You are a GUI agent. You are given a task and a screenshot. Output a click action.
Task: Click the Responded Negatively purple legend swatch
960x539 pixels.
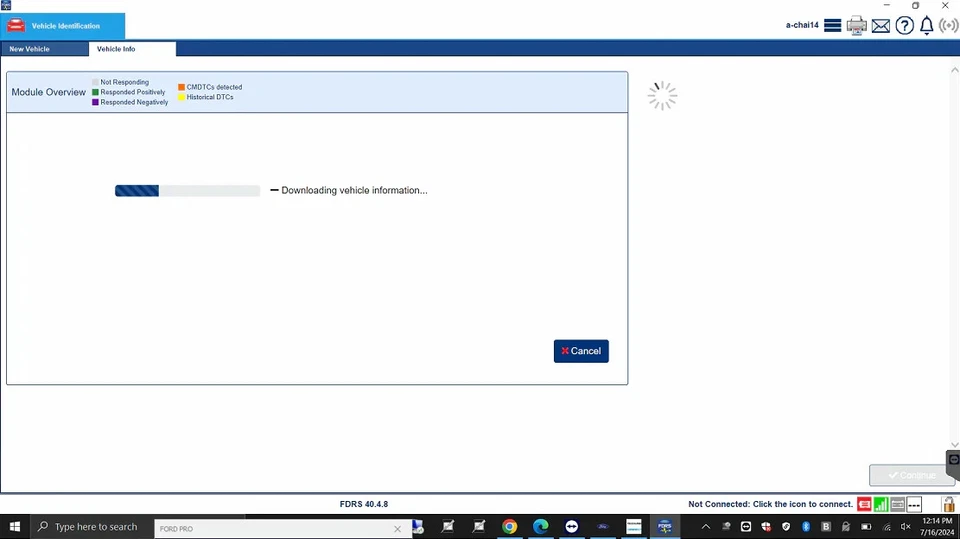[96, 102]
